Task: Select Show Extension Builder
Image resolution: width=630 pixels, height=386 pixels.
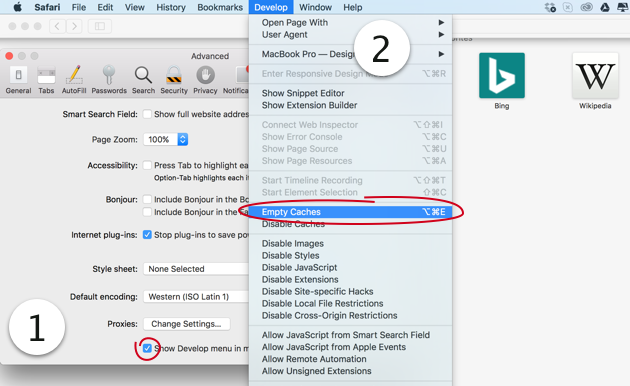Action: [350, 105]
